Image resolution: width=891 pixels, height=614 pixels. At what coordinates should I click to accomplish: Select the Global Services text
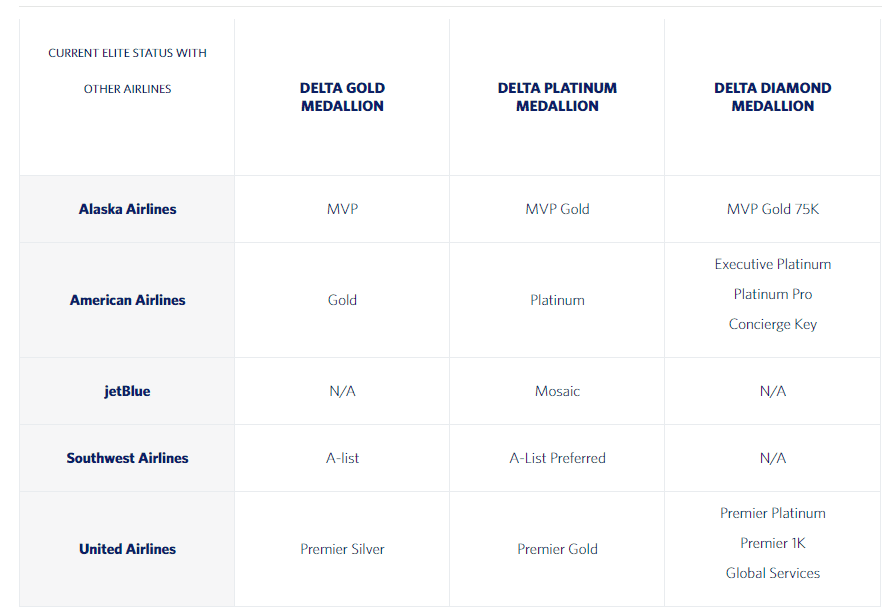pos(772,573)
